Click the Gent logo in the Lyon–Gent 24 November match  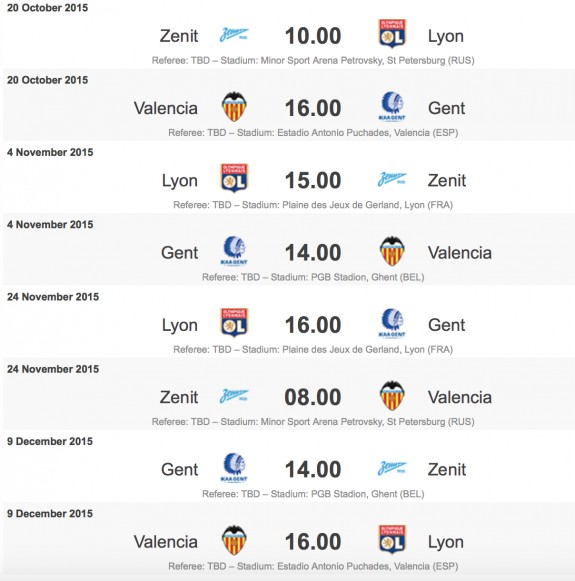click(392, 323)
